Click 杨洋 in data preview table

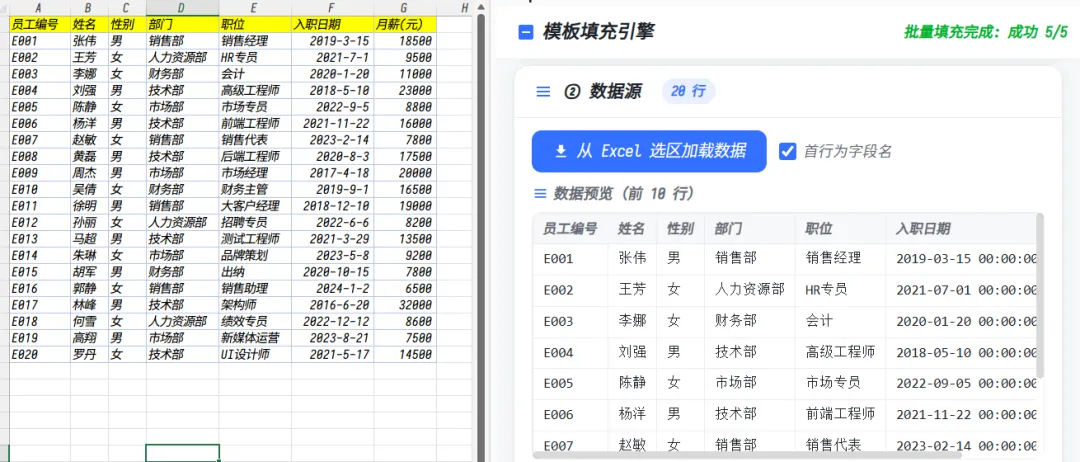(x=632, y=414)
